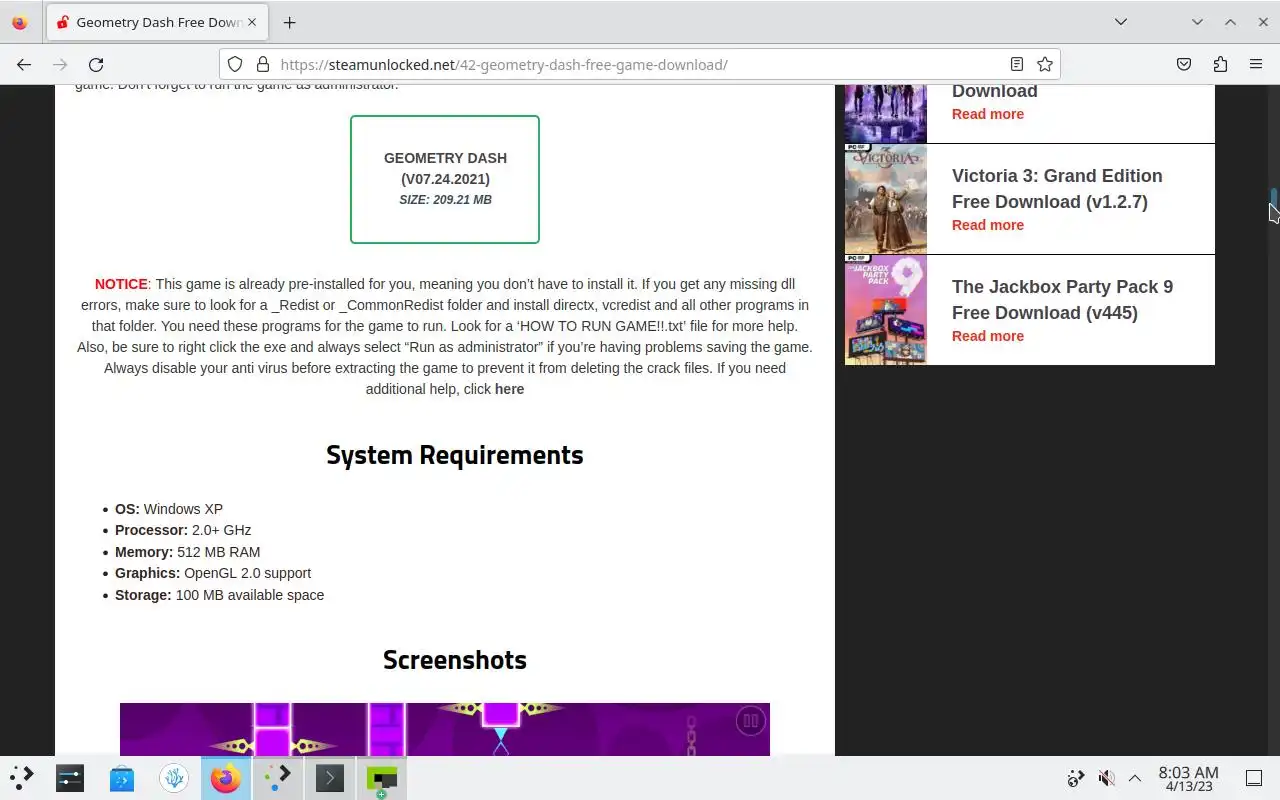The height and width of the screenshot is (800, 1280).
Task: Toggle reader view in address bar
Action: click(x=1017, y=64)
